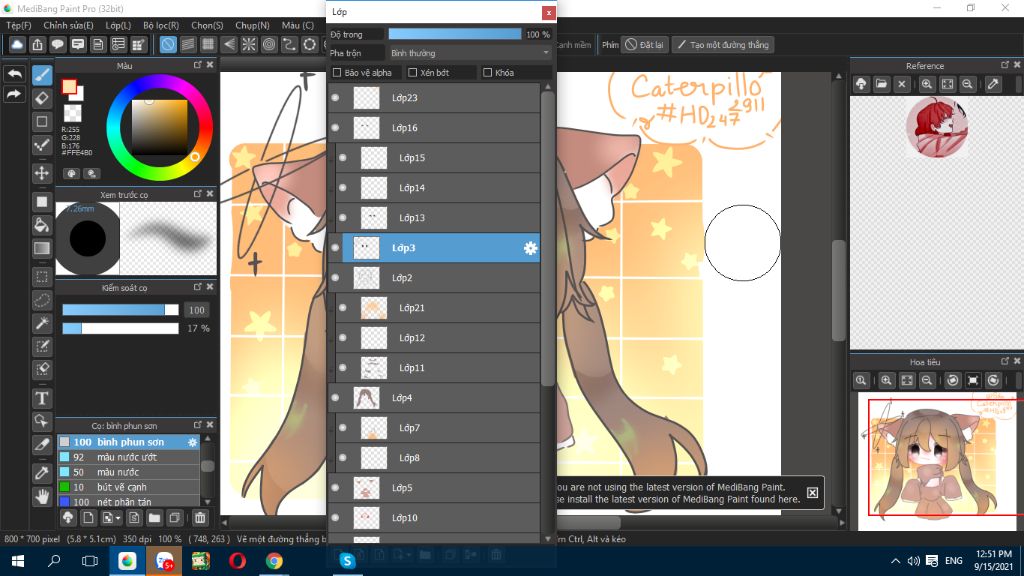
Task: Hide layer Lớp4
Action: (x=336, y=398)
